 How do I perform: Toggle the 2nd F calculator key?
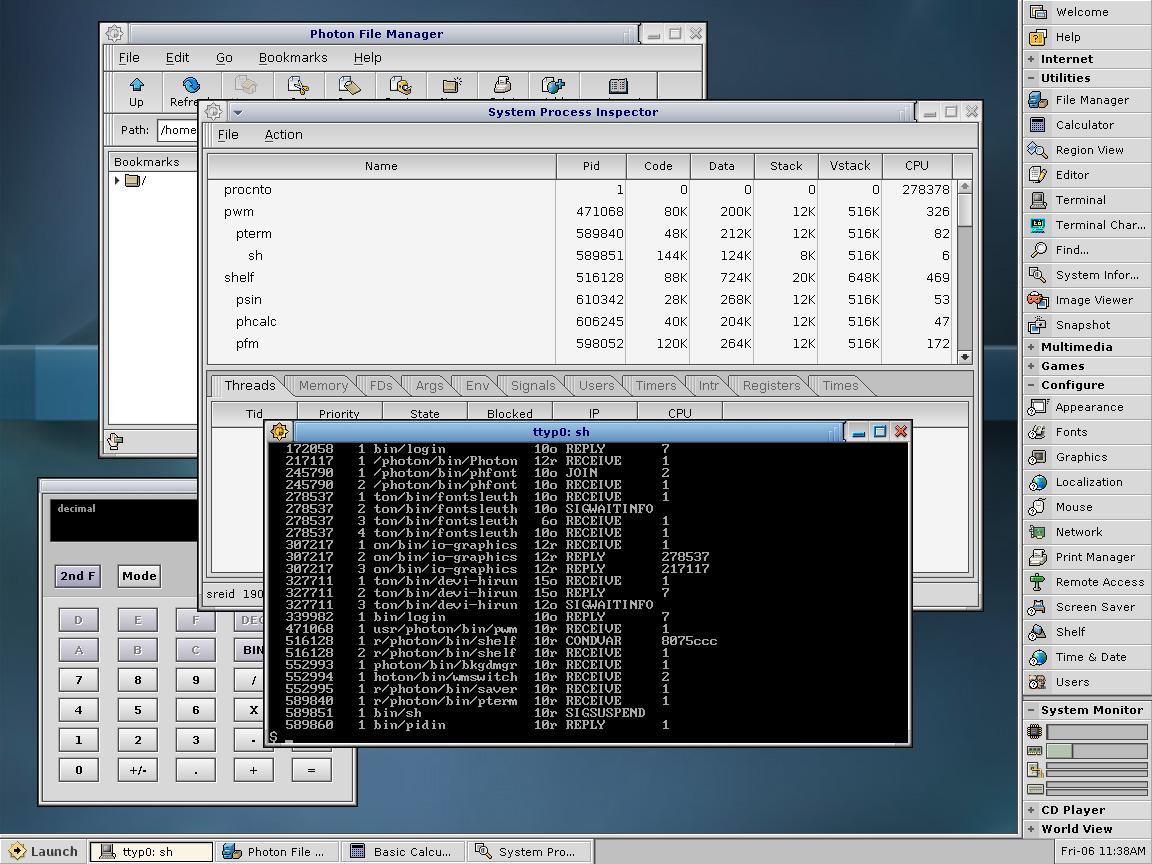[78, 576]
